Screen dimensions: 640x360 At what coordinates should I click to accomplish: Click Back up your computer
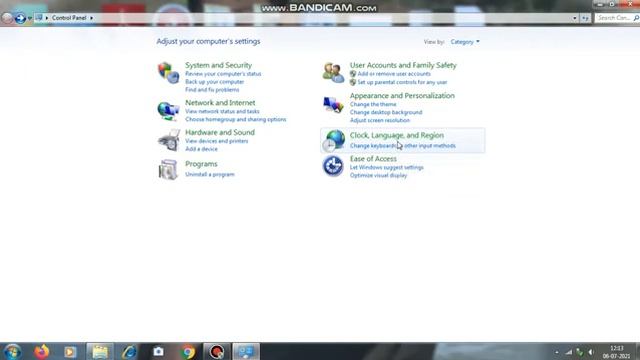coord(214,82)
